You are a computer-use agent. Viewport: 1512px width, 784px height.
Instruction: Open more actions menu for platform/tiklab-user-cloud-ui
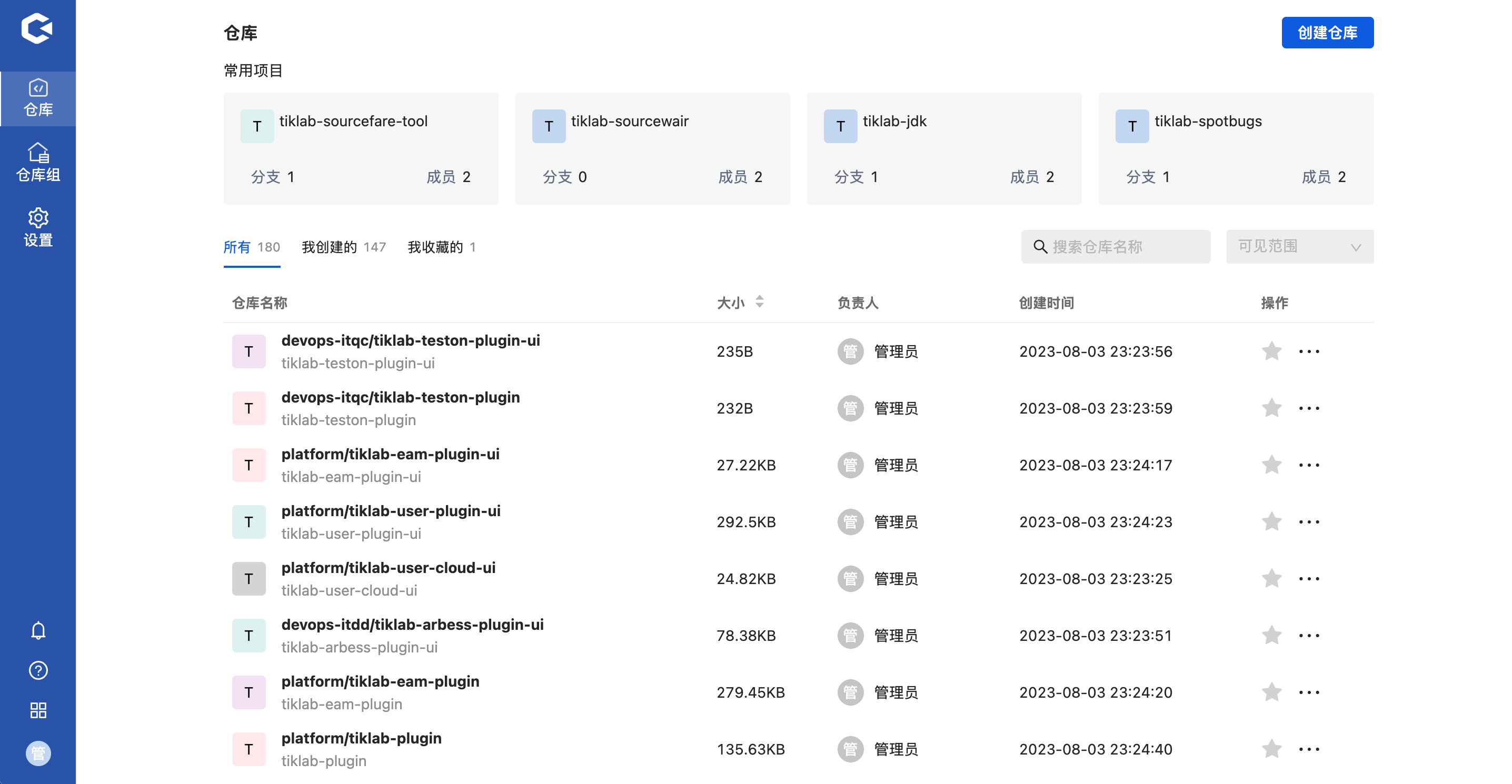[1309, 579]
